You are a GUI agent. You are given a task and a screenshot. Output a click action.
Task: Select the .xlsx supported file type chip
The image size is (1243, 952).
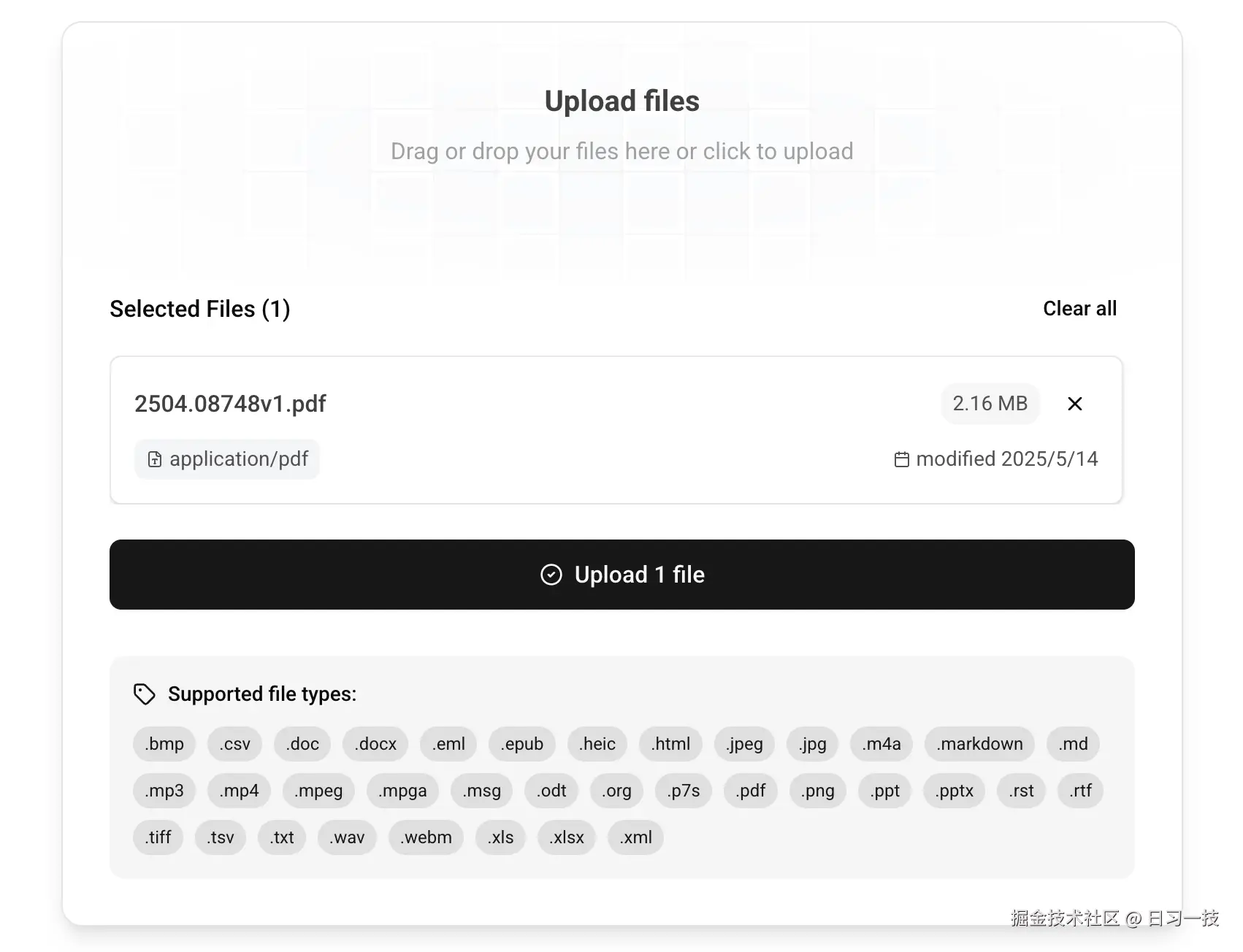coord(565,837)
